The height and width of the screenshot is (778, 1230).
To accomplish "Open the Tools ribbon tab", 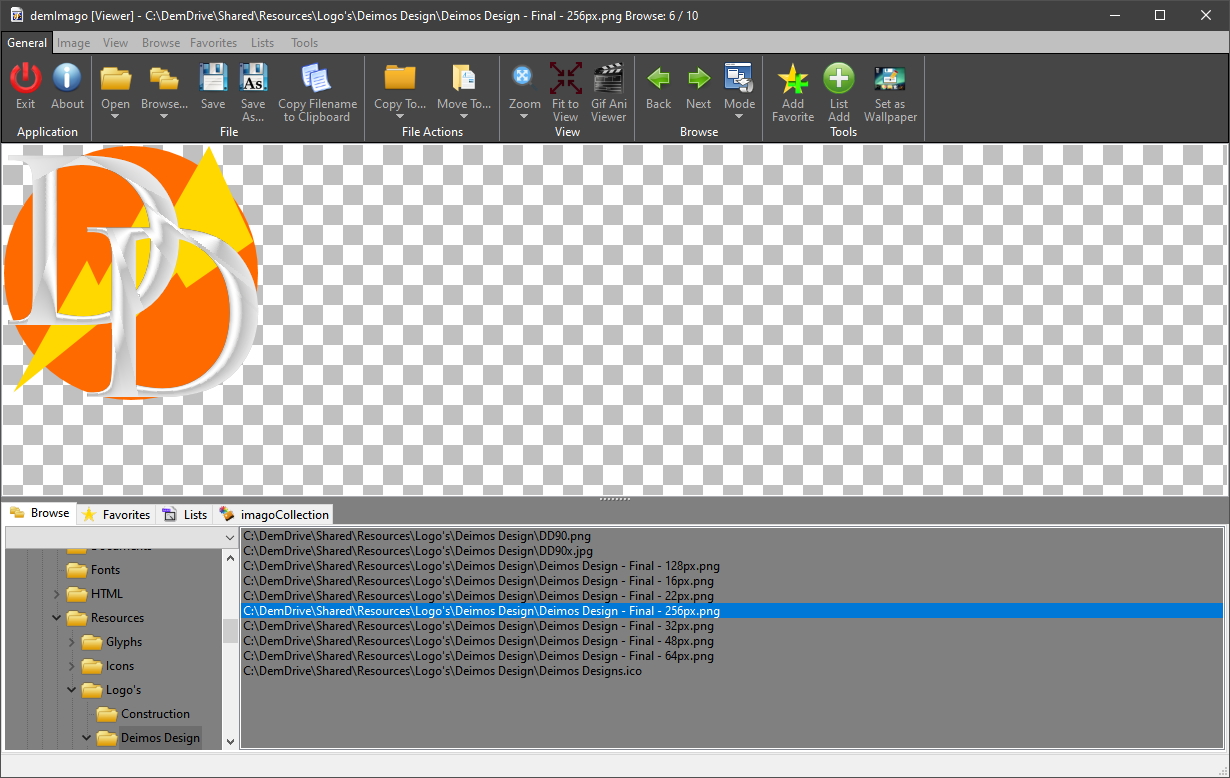I will (305, 43).
